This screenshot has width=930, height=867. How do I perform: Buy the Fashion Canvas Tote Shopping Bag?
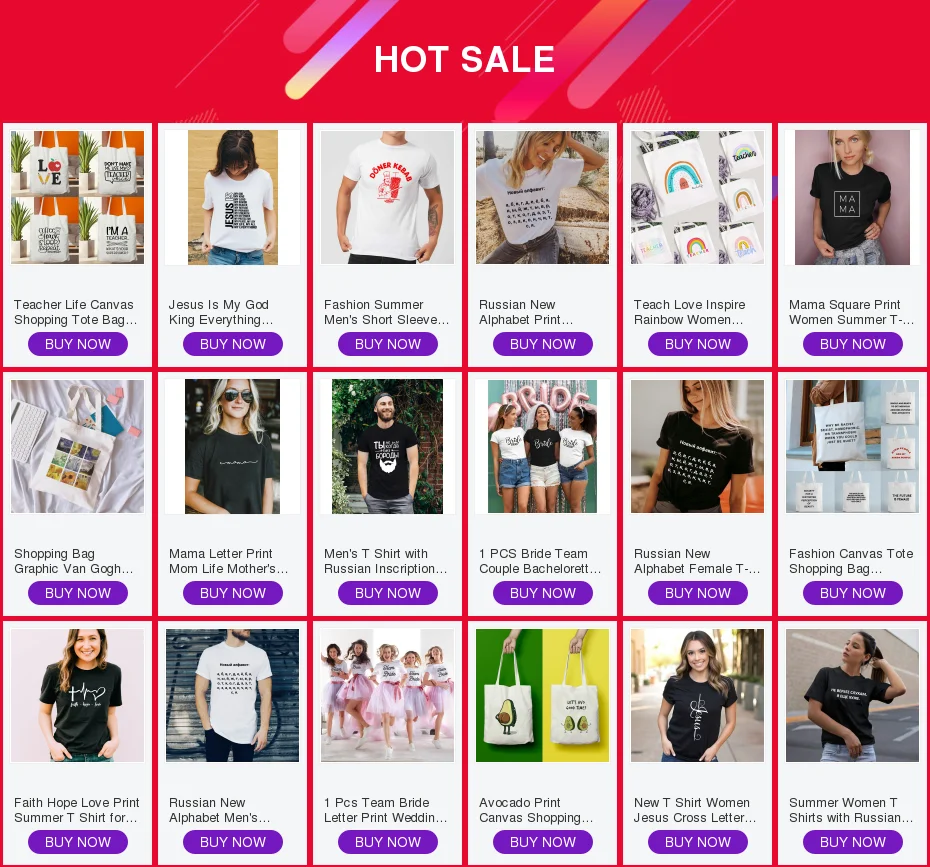tap(853, 593)
